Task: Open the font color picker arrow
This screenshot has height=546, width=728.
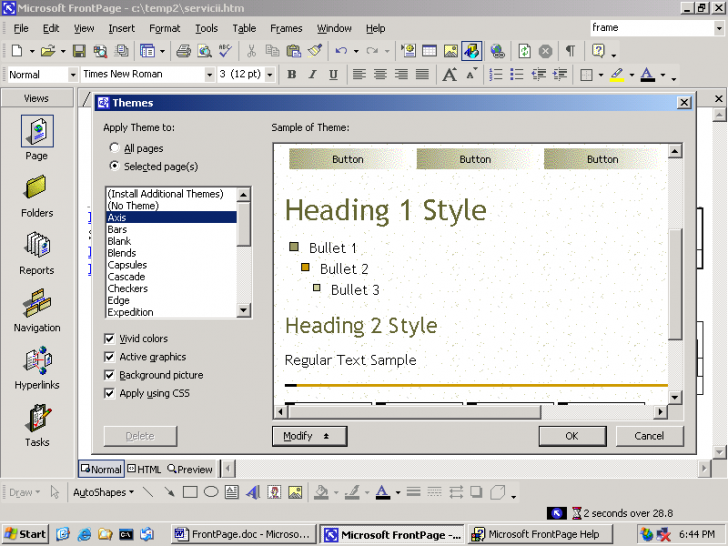Action: coord(662,76)
